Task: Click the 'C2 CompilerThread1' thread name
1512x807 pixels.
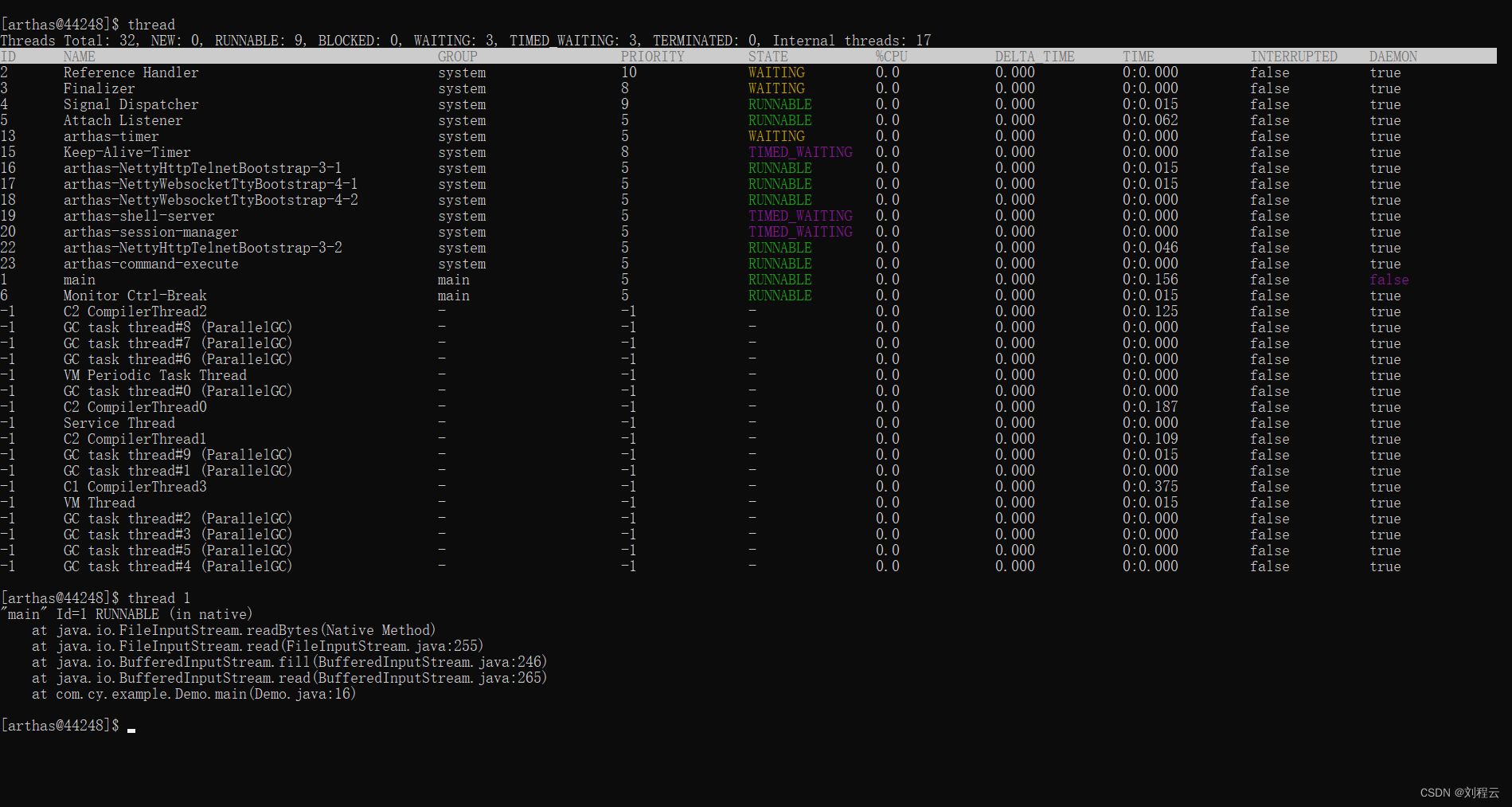Action: tap(135, 439)
